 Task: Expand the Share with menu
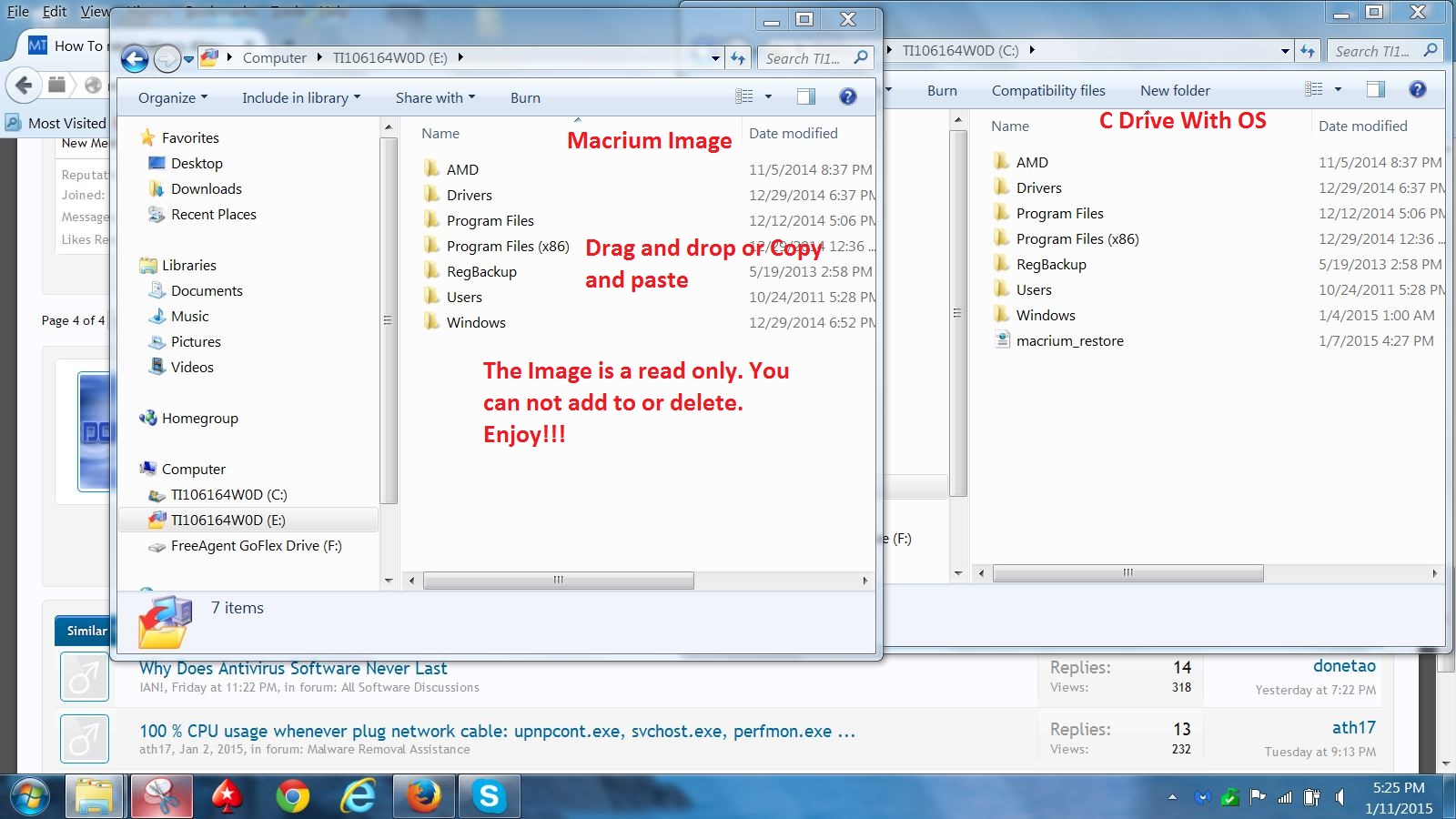click(x=435, y=97)
